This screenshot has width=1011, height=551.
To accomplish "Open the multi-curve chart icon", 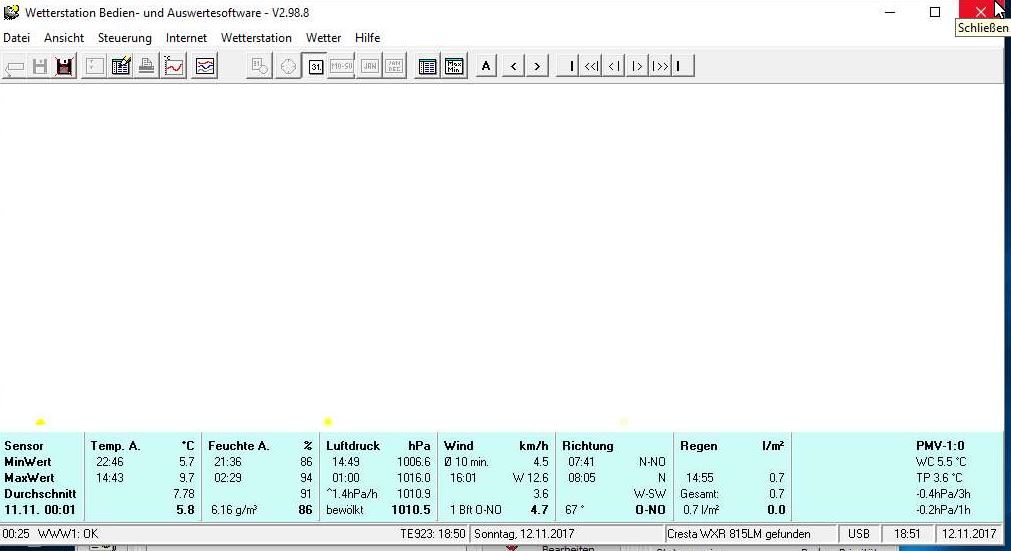I will (205, 67).
